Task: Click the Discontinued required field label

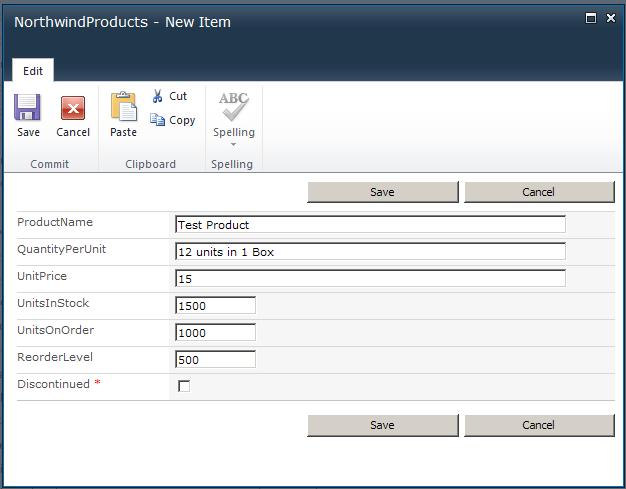Action: click(x=59, y=384)
